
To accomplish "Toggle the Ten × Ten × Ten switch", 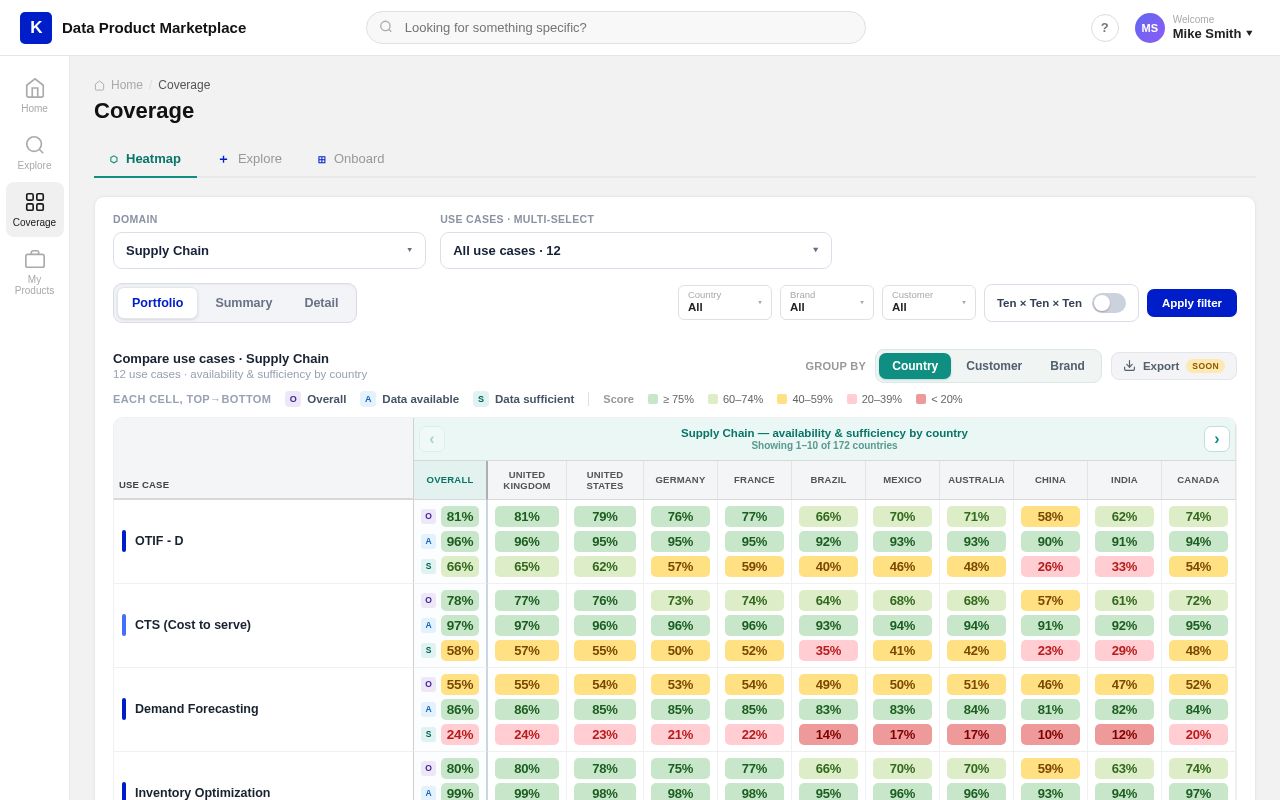I will coord(1109,303).
